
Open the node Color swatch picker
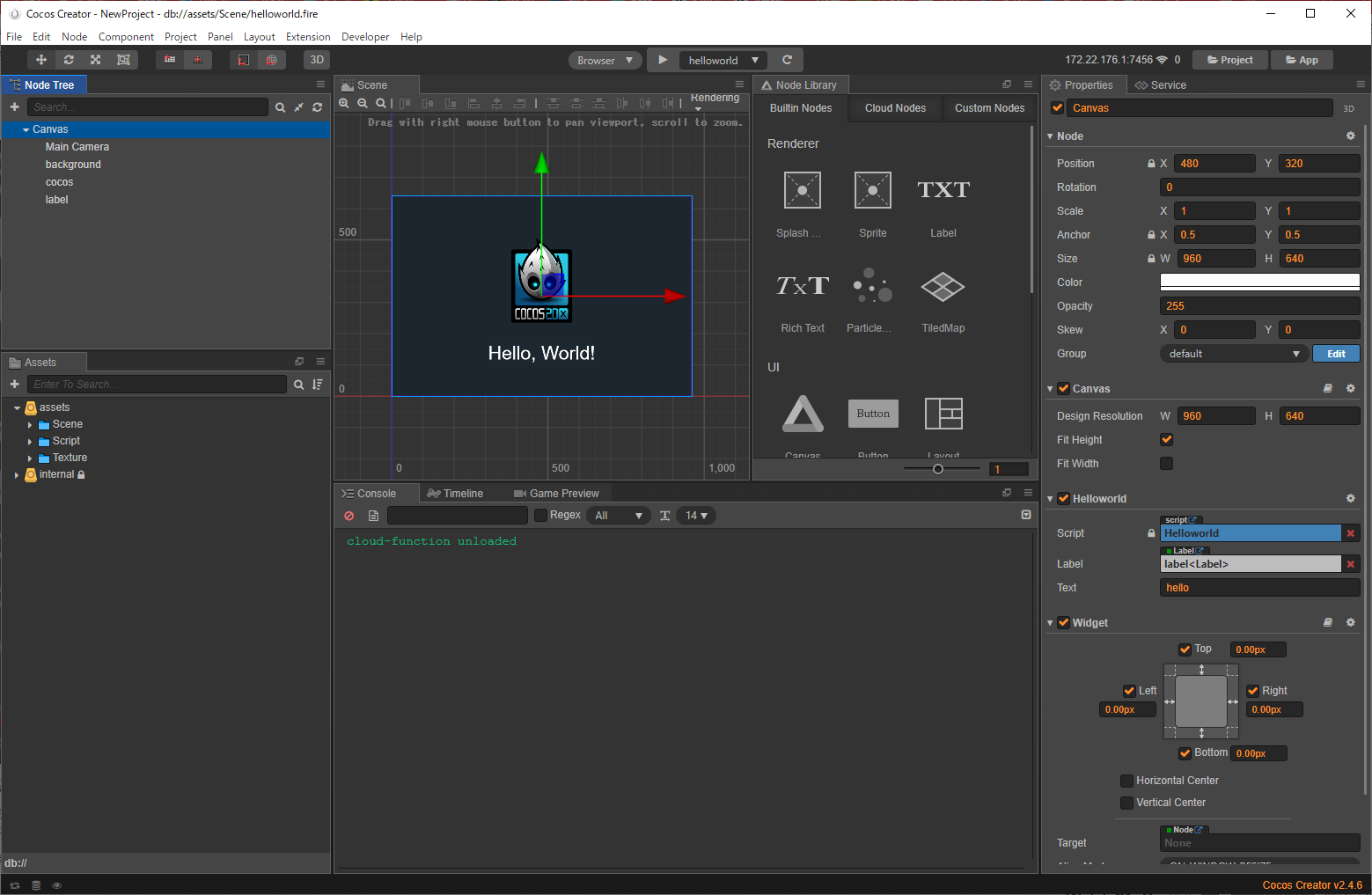[x=1259, y=282]
